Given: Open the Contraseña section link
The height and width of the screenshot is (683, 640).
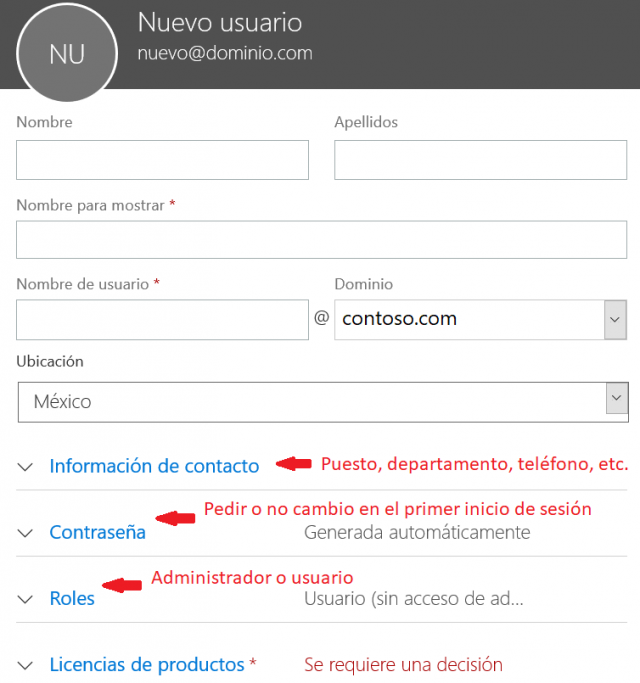Looking at the screenshot, I should pyautogui.click(x=98, y=532).
